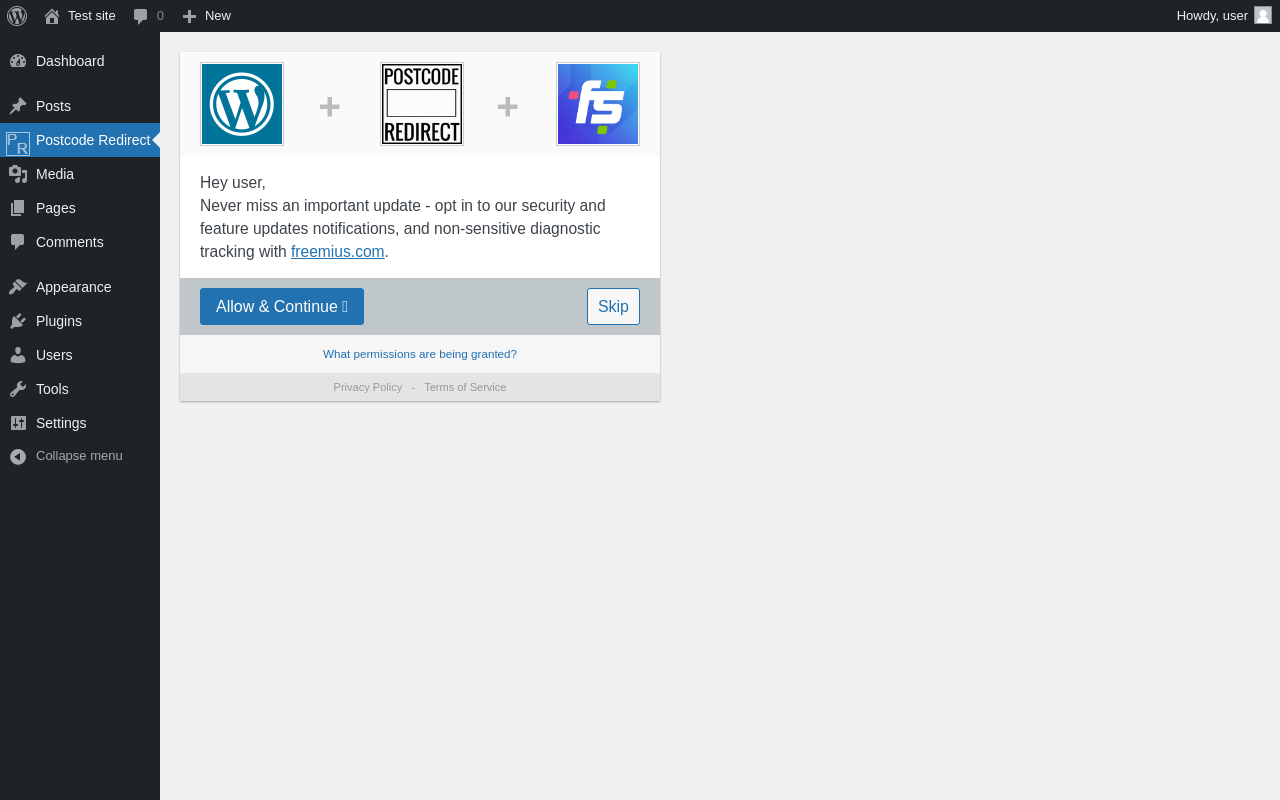Viewport: 1280px width, 800px height.
Task: Open Comments in the sidebar
Action: [80, 242]
